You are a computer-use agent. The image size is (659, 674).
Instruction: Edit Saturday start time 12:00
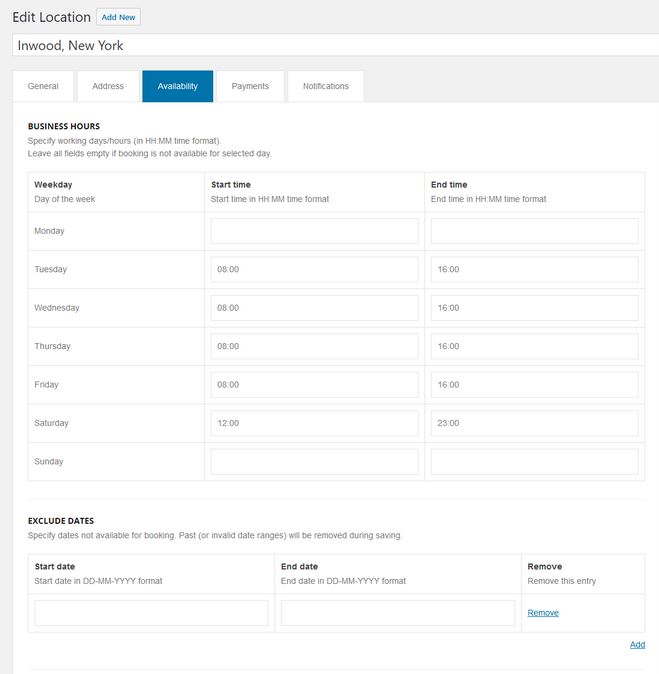314,423
